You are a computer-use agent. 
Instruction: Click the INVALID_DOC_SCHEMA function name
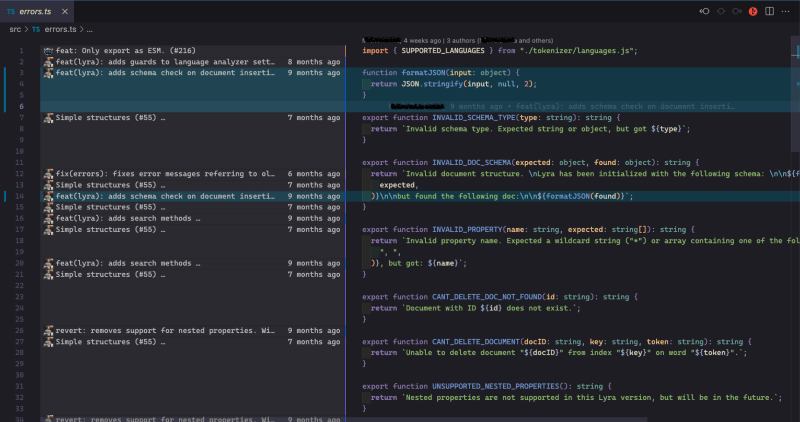(471, 163)
